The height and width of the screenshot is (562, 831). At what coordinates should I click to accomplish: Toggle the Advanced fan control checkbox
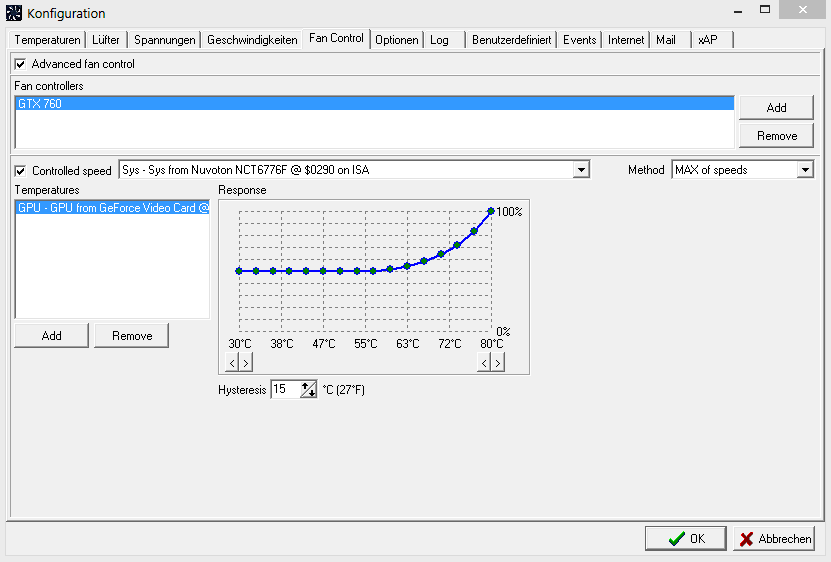20,64
